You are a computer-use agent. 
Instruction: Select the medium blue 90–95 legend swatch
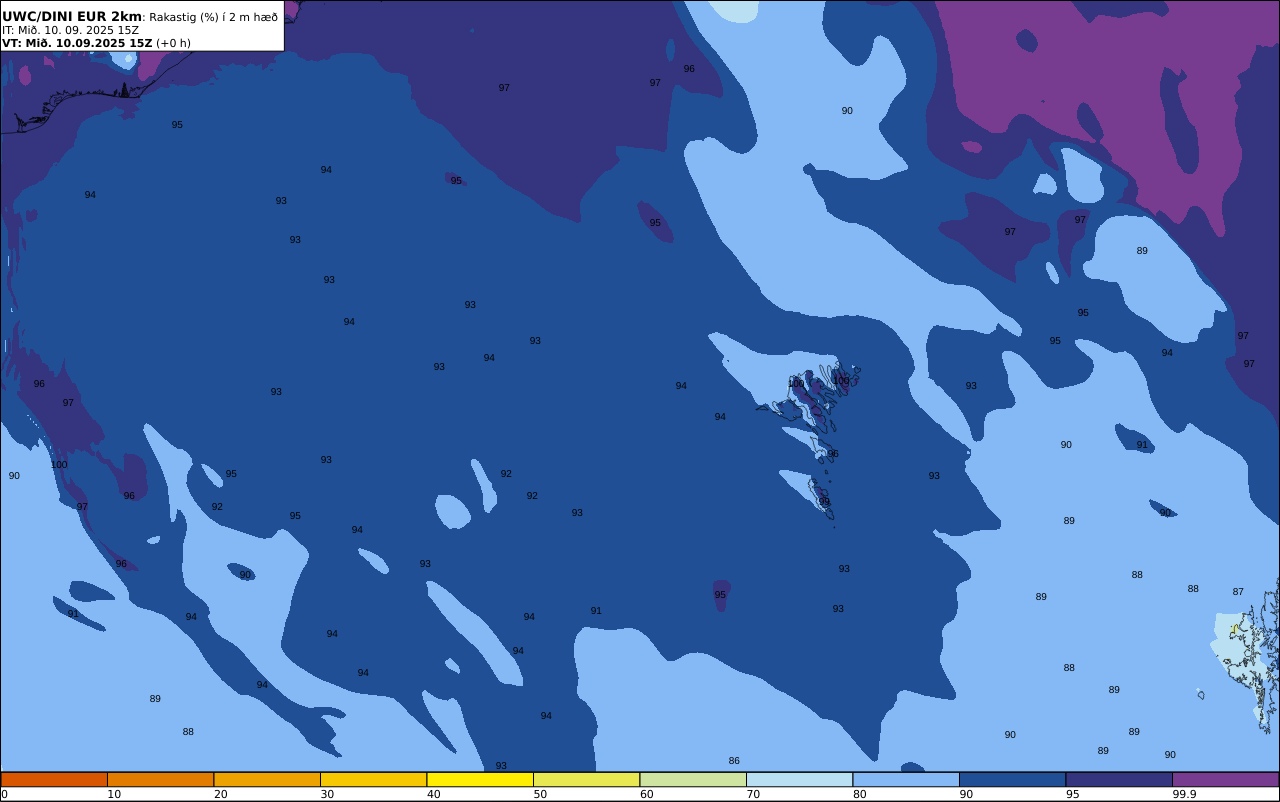tap(1012, 779)
